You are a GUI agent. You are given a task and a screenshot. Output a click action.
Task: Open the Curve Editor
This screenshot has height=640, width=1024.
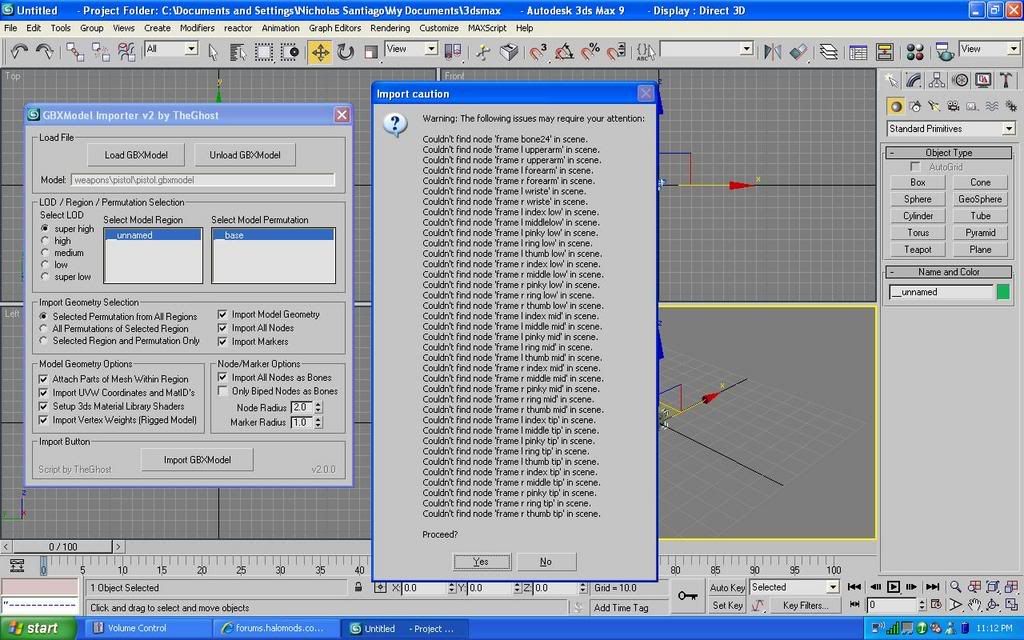[x=858, y=52]
